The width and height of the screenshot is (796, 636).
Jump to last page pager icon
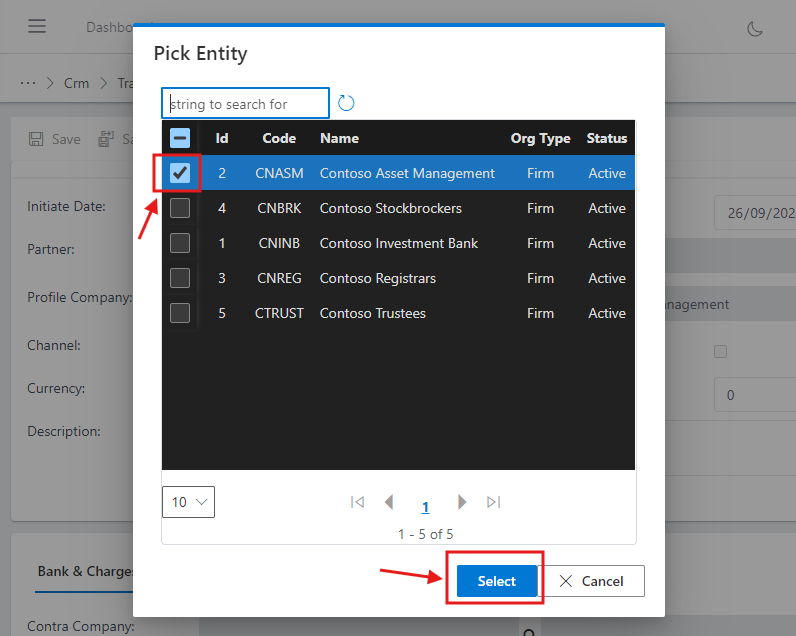pyautogui.click(x=493, y=502)
